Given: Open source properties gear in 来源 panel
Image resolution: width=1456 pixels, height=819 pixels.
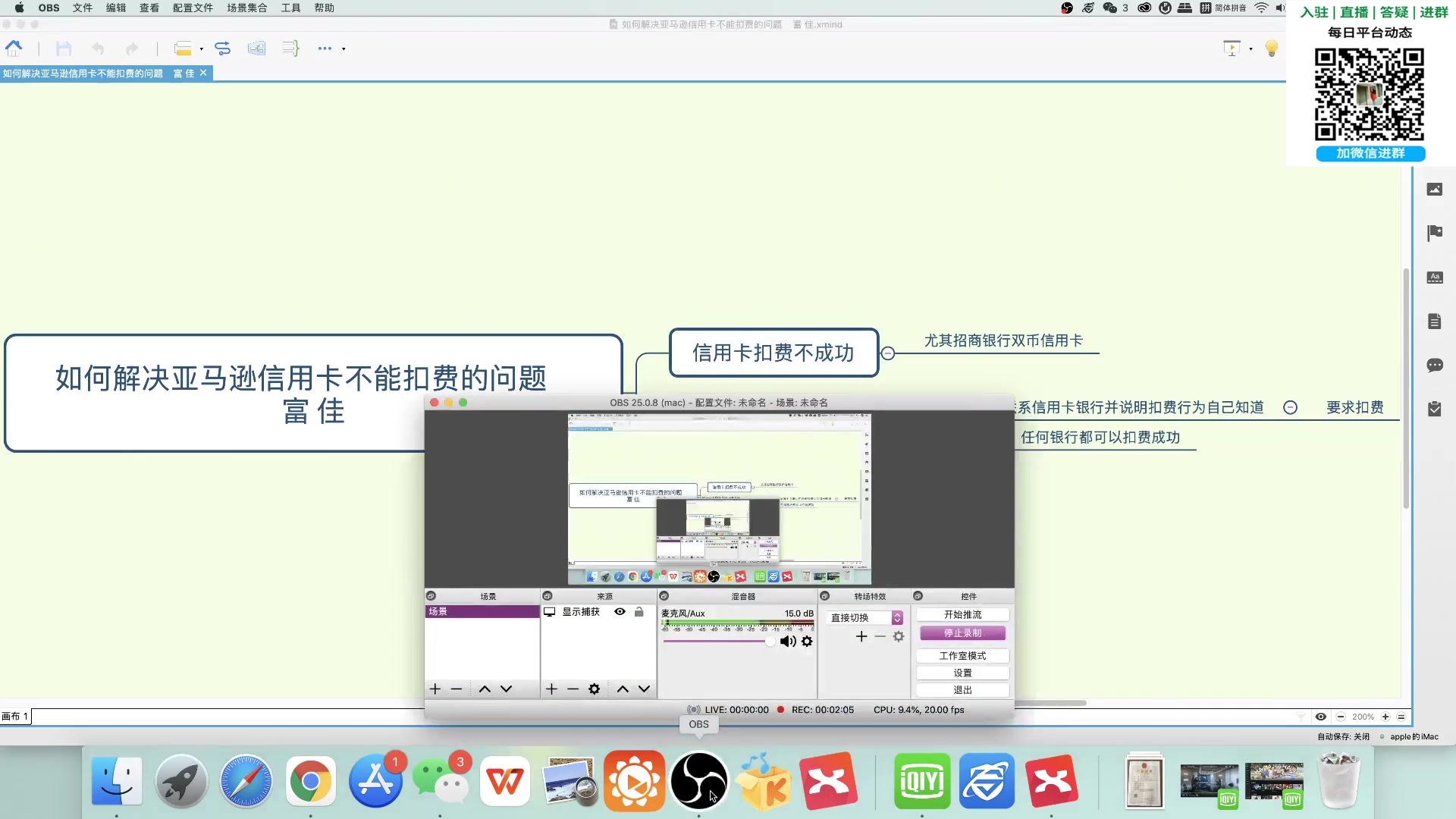Looking at the screenshot, I should click(x=595, y=689).
